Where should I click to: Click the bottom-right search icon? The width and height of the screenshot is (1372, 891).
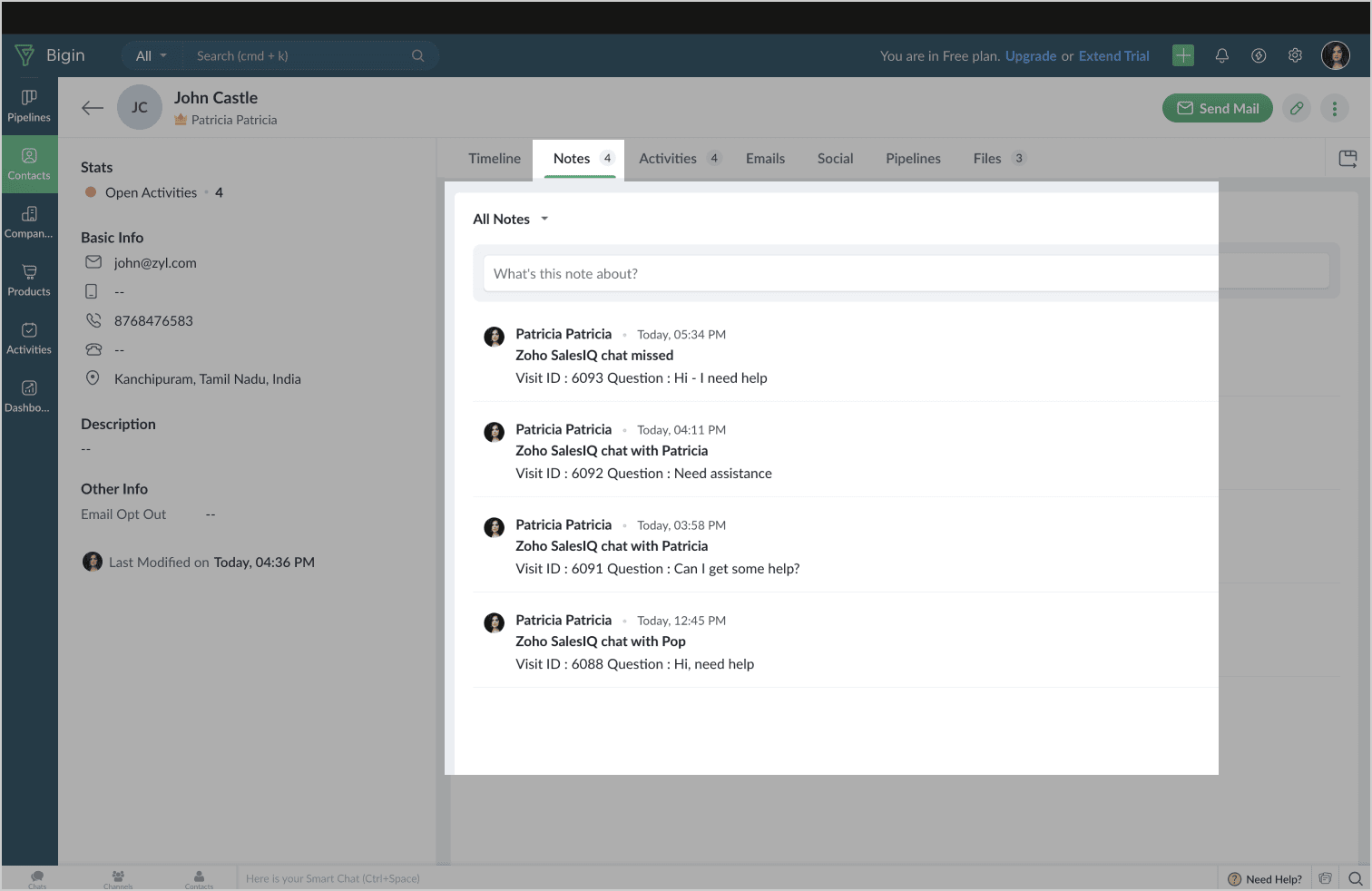[x=1355, y=878]
